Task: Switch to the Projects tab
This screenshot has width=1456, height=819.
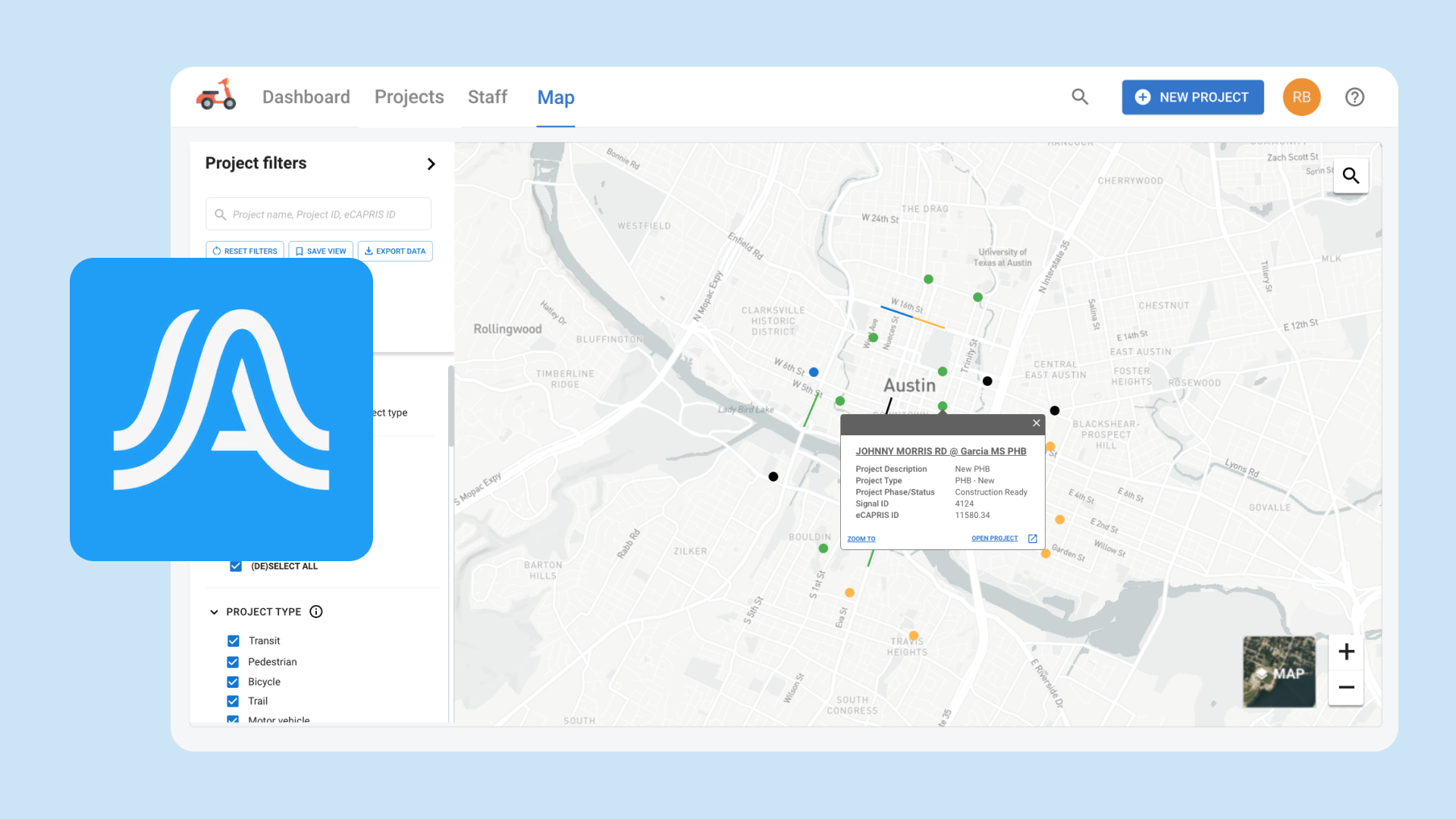Action: coord(409,97)
